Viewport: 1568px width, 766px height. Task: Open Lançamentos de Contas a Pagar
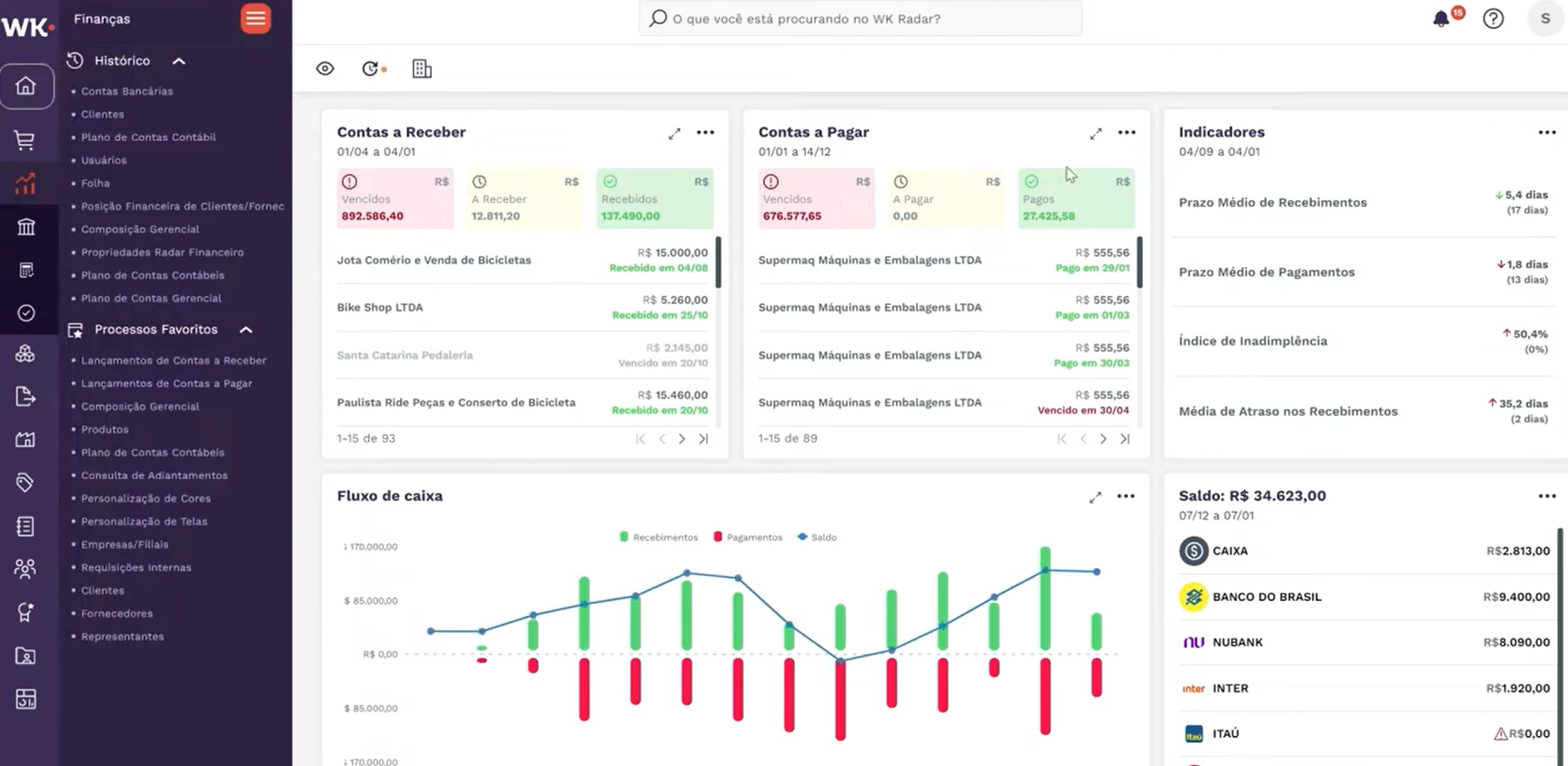click(x=167, y=384)
